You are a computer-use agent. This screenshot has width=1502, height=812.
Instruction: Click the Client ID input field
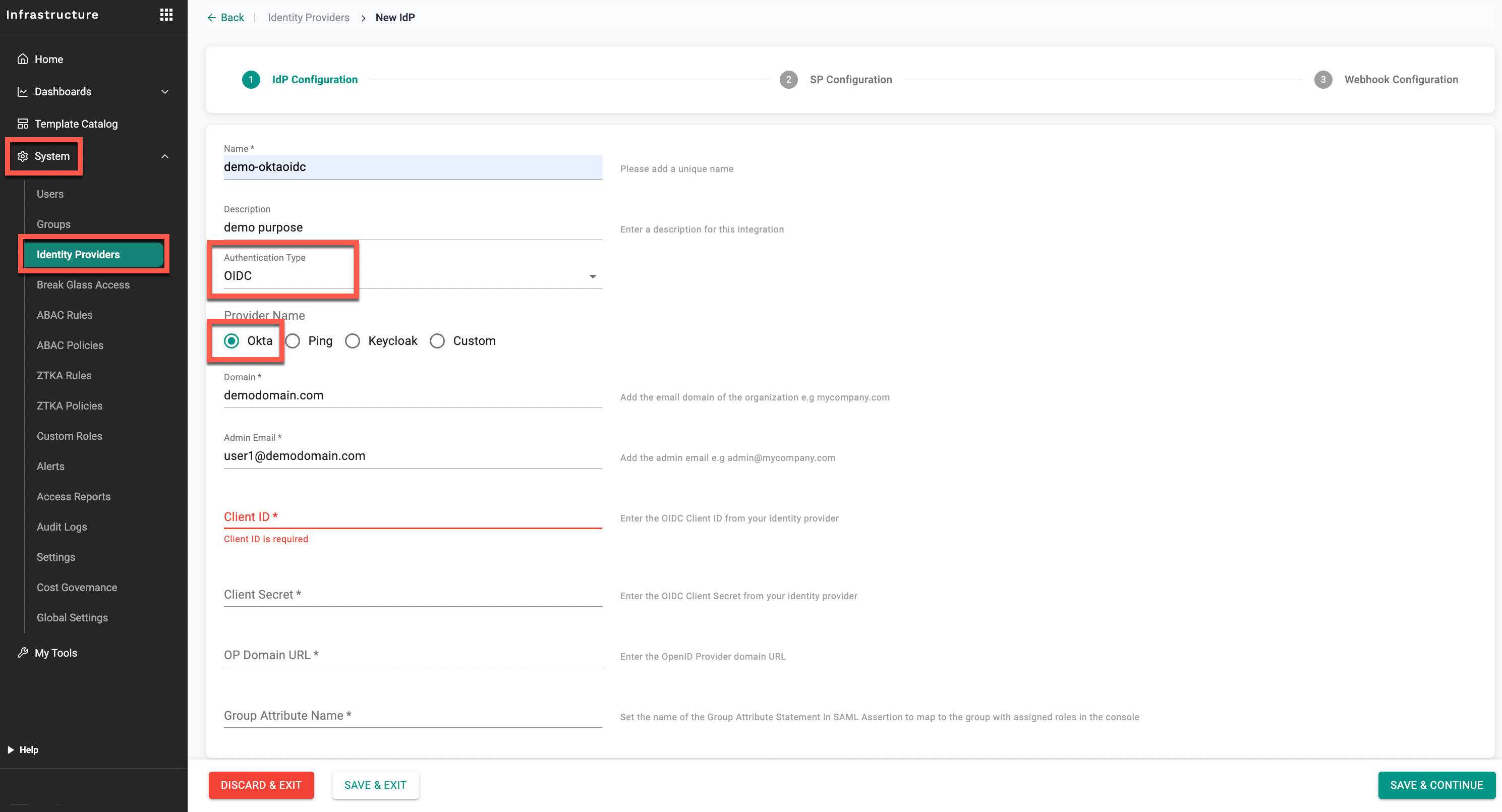tap(412, 517)
